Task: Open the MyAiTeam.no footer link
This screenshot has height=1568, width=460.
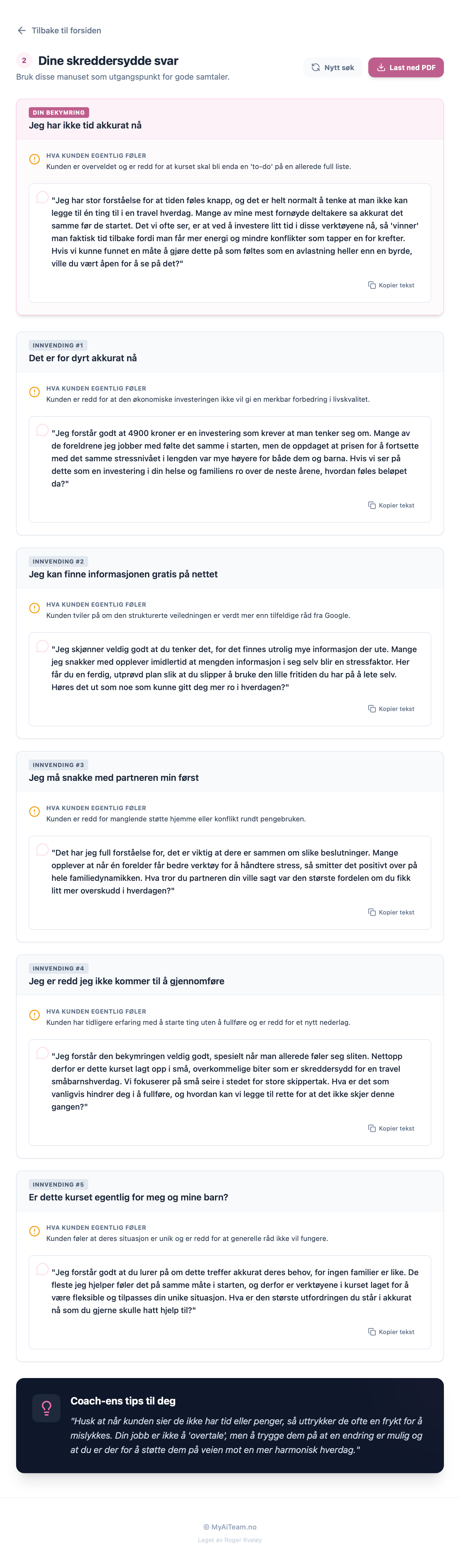Action: coord(230,1527)
